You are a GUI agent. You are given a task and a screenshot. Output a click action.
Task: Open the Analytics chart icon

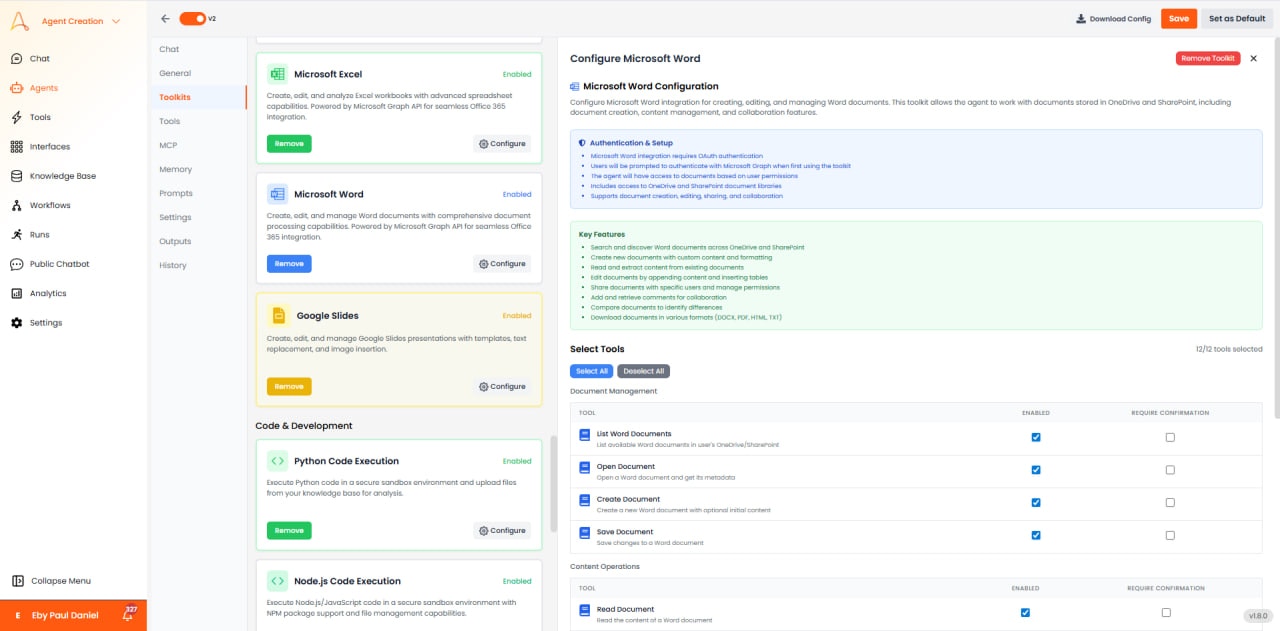click(x=17, y=293)
